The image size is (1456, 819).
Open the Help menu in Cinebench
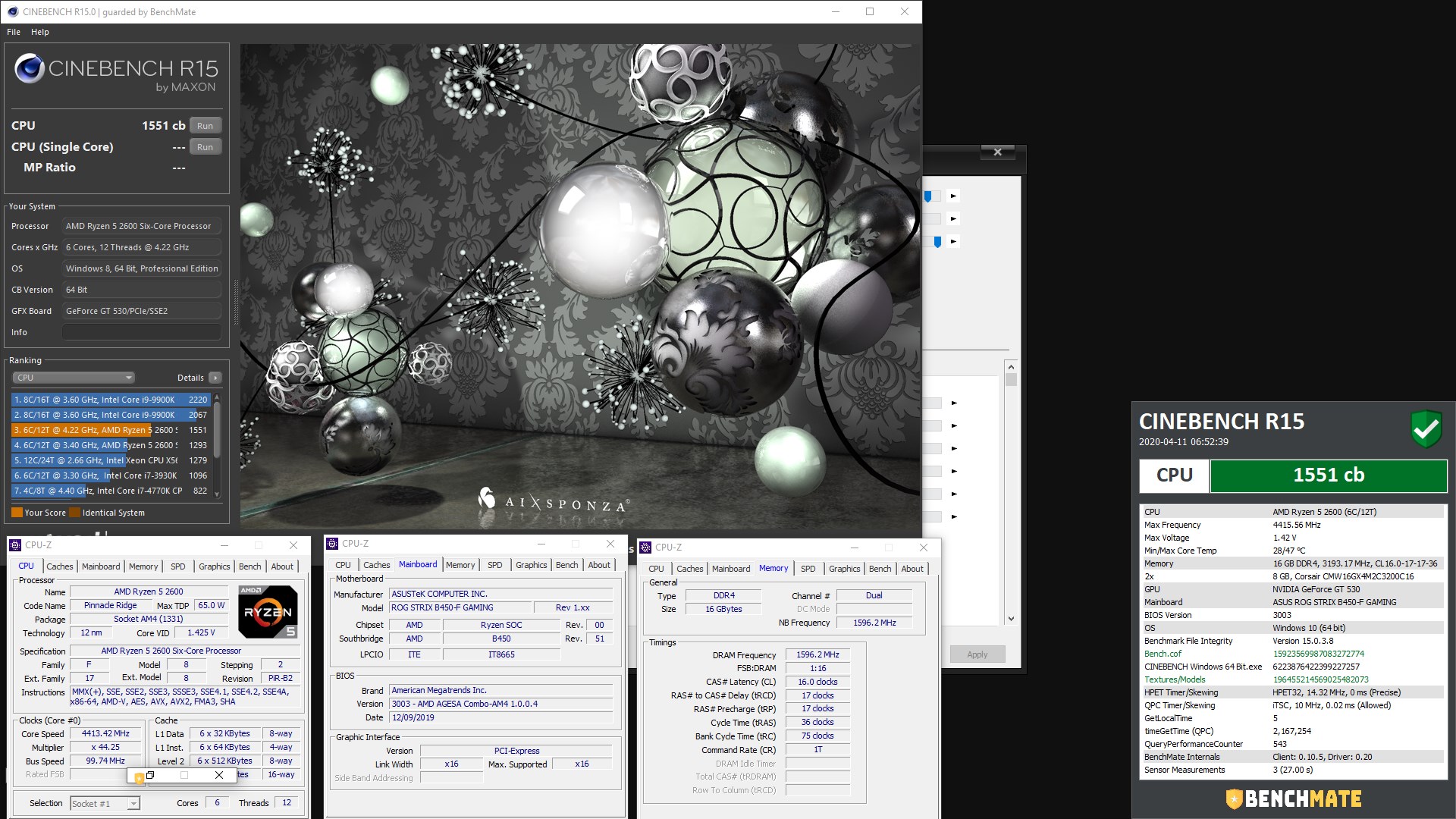click(40, 32)
